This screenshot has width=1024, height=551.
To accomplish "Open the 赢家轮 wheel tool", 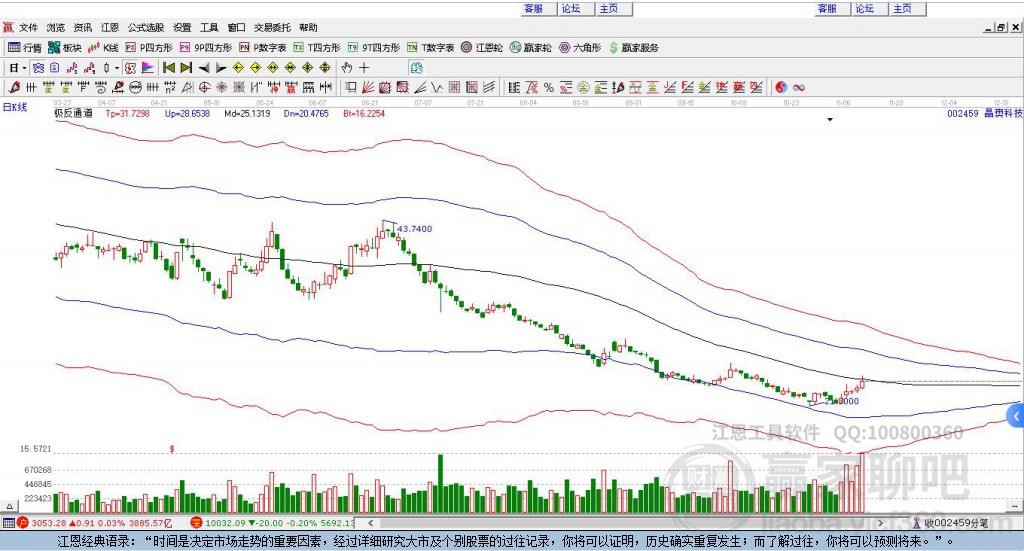I will click(x=531, y=48).
